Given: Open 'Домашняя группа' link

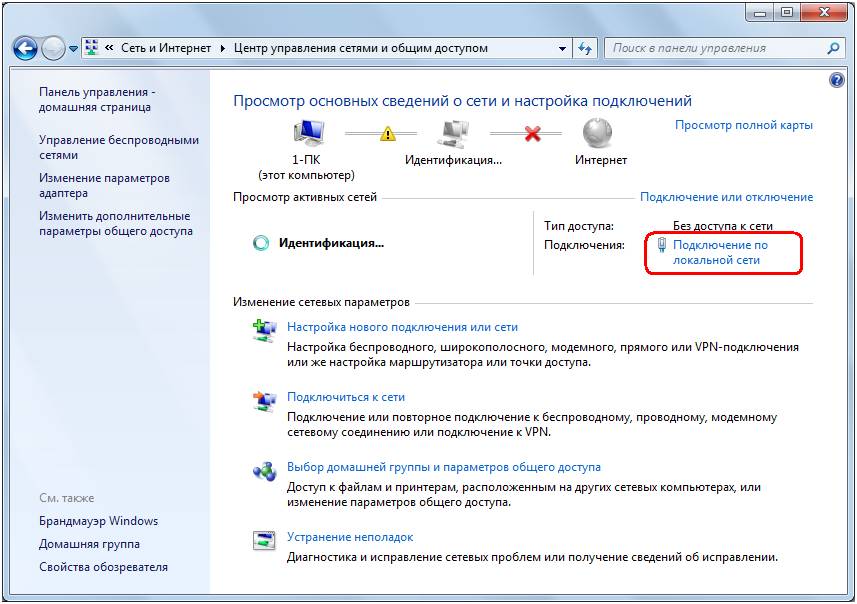Looking at the screenshot, I should 90,544.
